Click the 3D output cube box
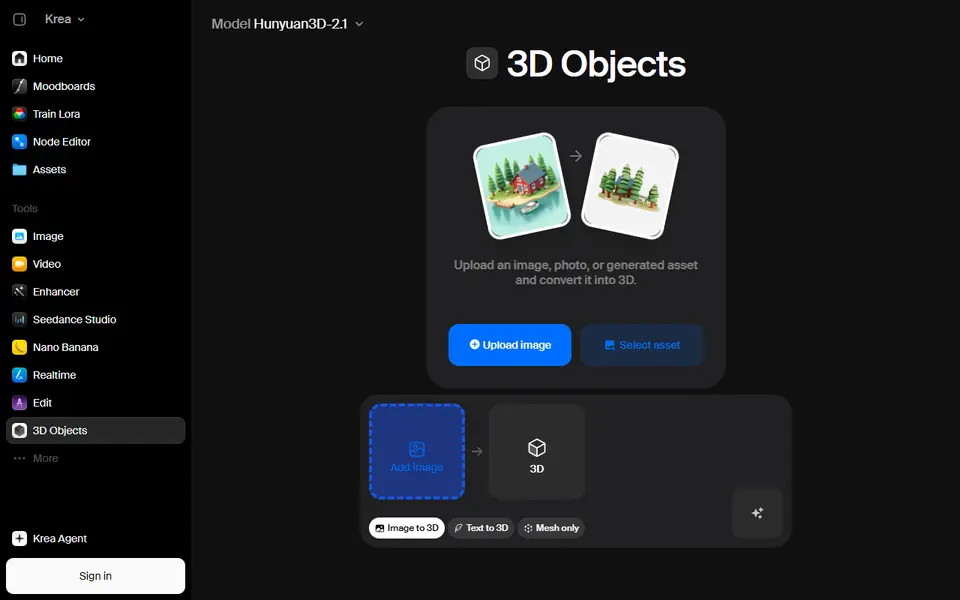 (537, 452)
